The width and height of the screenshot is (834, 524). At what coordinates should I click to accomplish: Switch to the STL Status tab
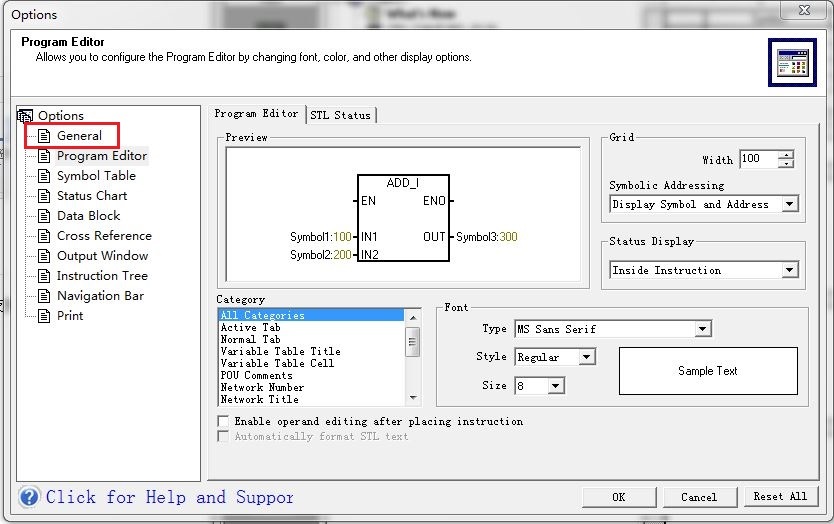pos(340,115)
